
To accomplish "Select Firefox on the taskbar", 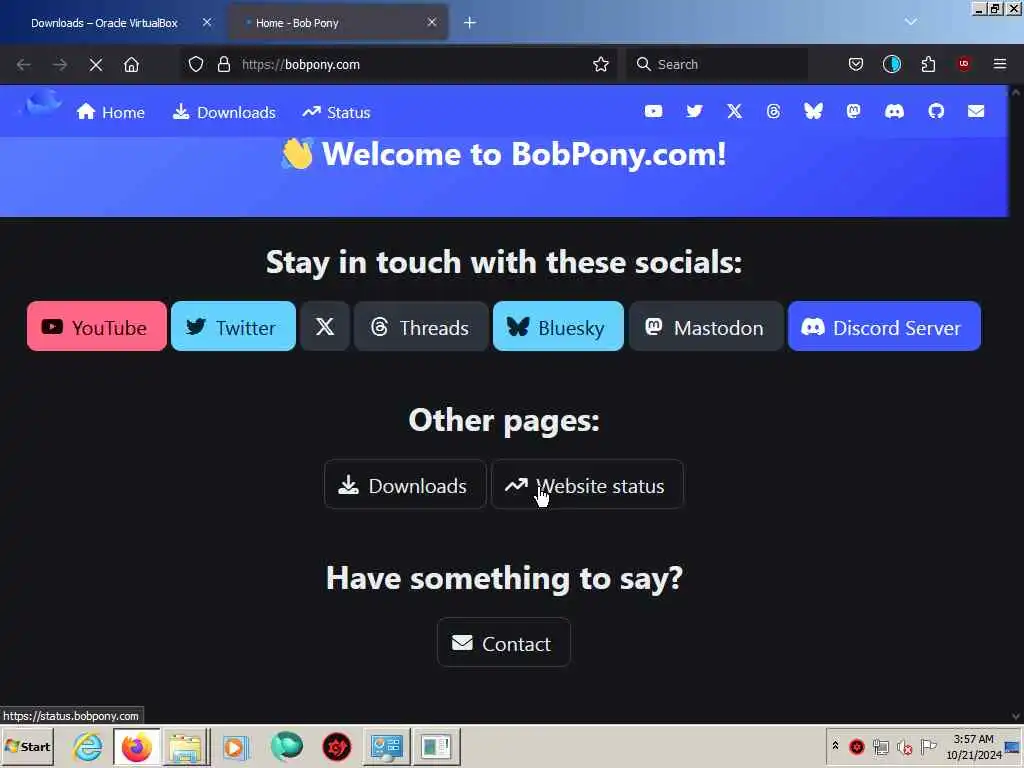I will 136,746.
